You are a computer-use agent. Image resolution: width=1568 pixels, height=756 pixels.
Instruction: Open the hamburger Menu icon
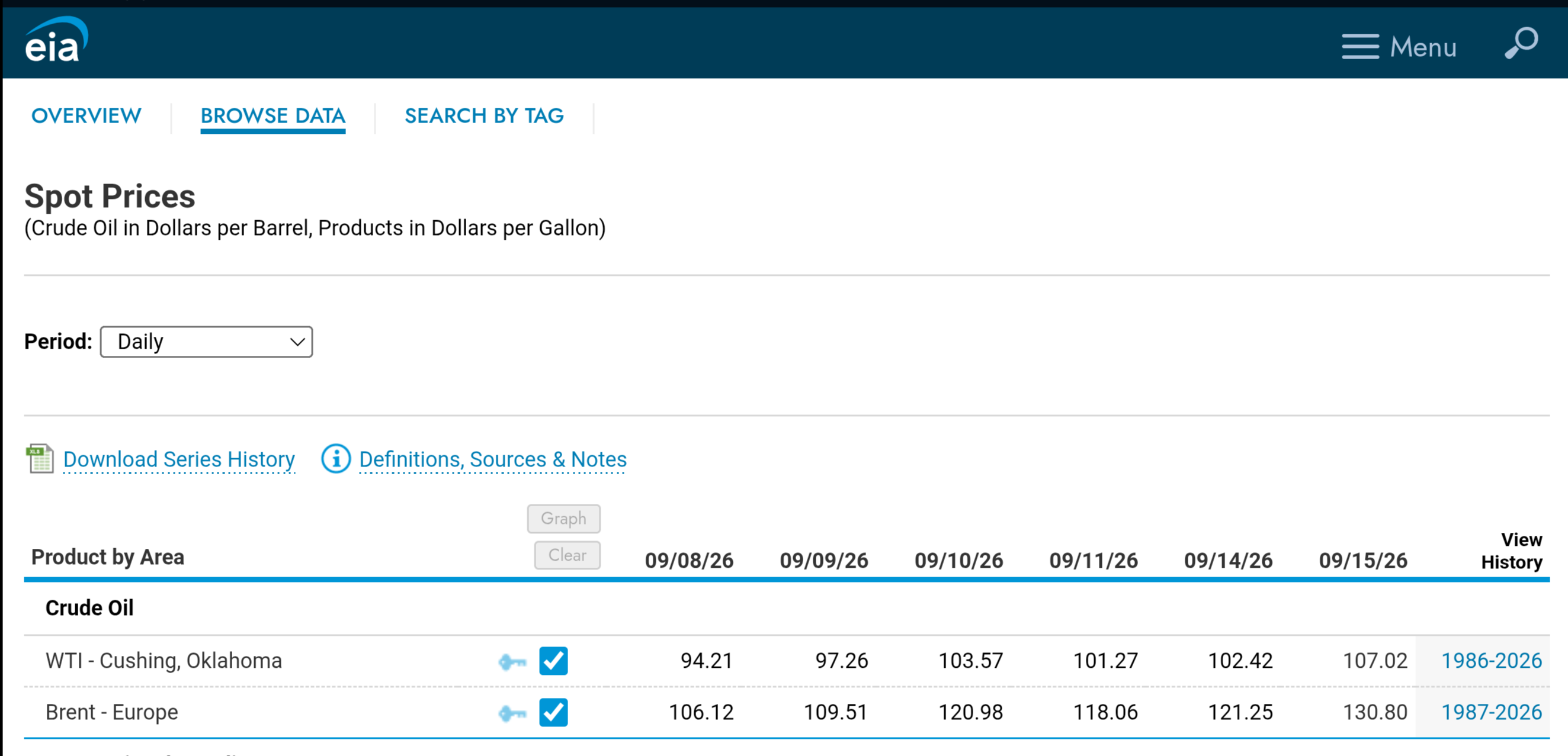(1360, 47)
